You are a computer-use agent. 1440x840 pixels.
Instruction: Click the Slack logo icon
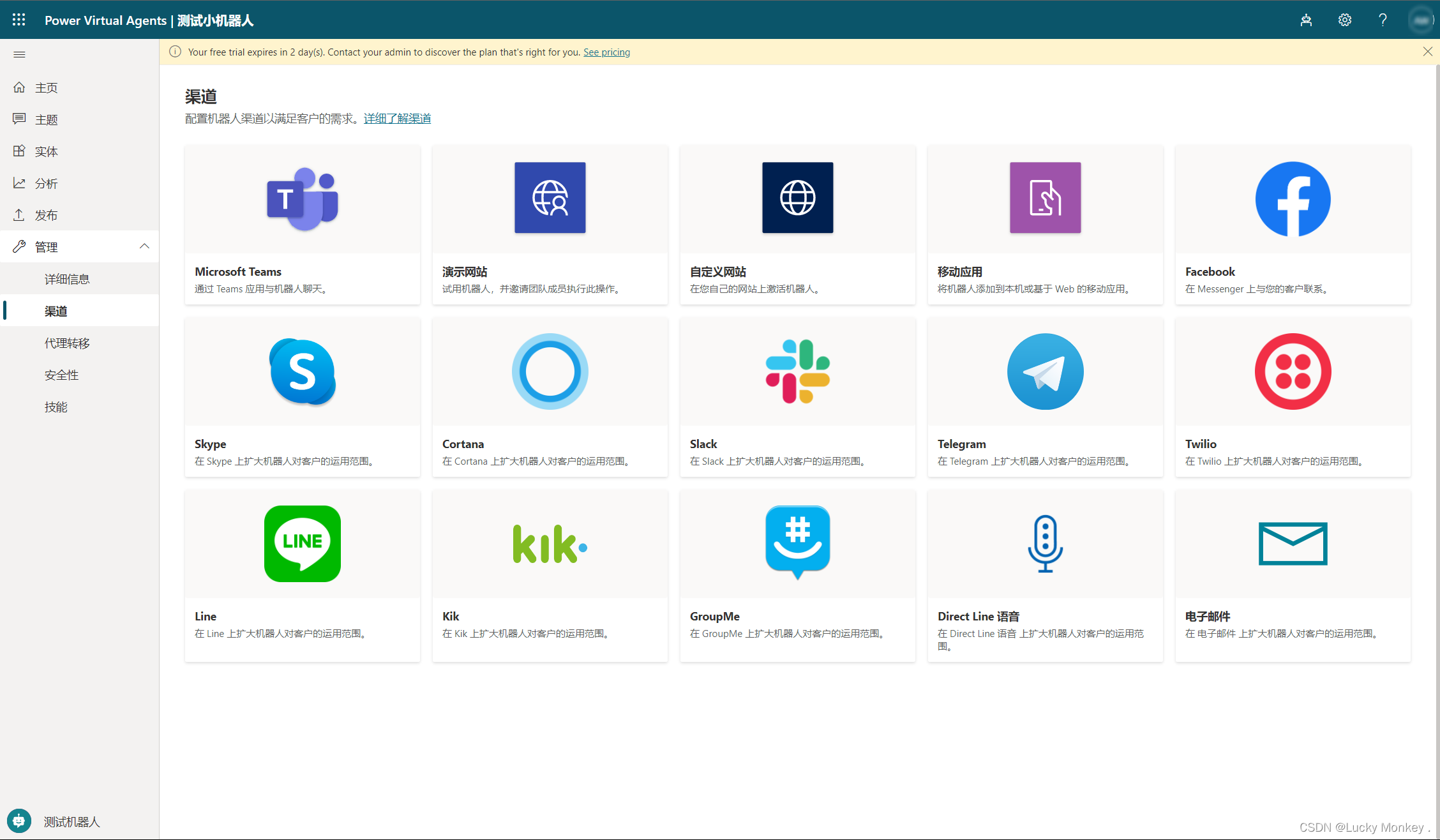tap(798, 371)
